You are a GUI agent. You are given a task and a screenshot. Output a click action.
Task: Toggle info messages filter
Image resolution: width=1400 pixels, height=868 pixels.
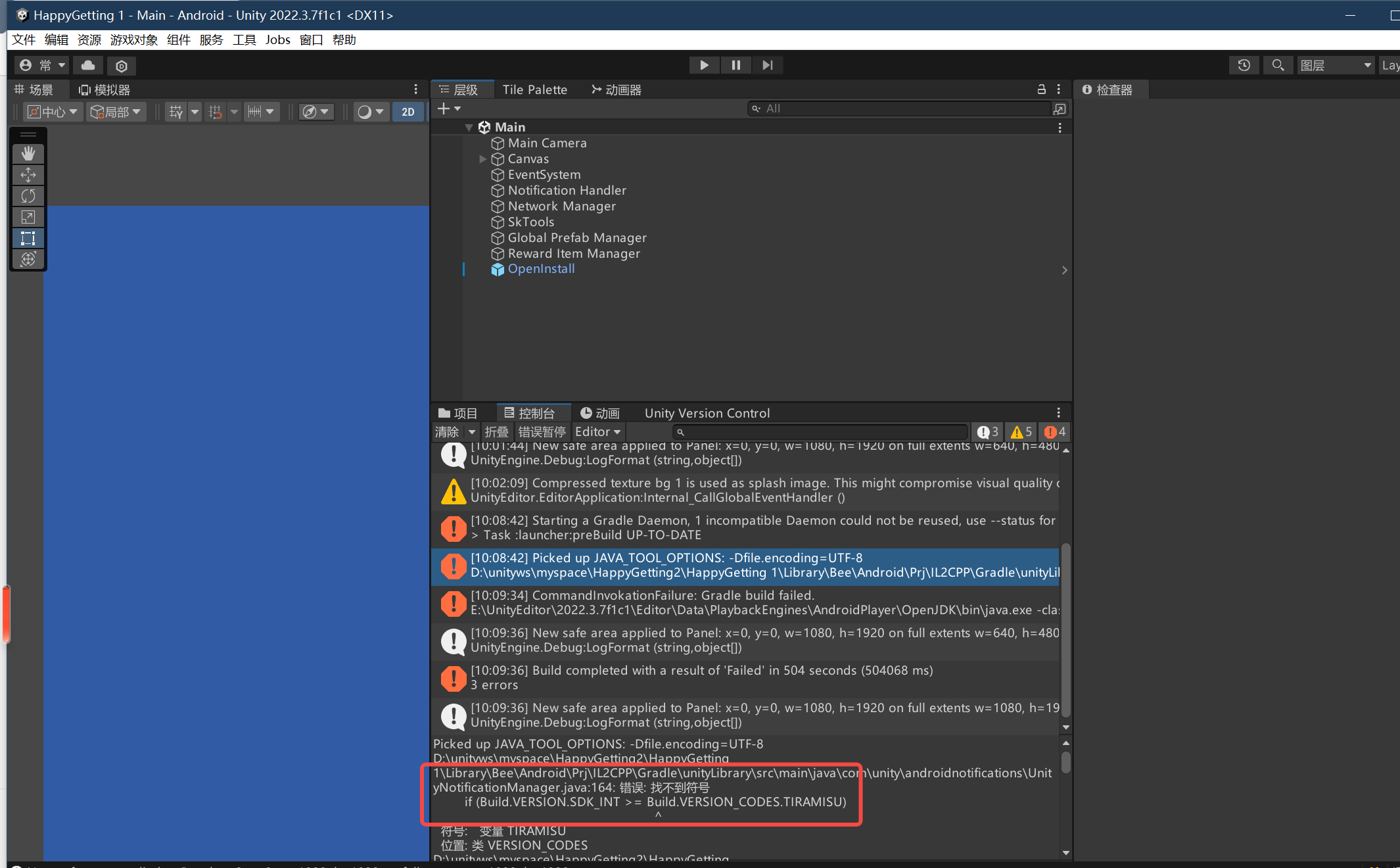[988, 432]
